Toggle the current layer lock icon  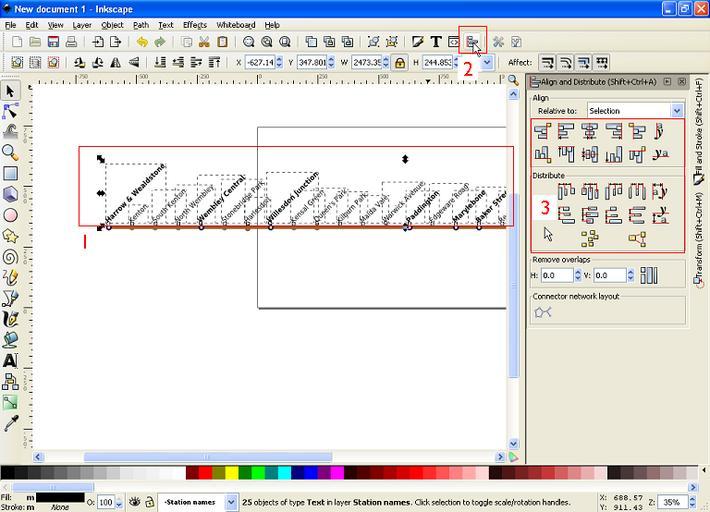(149, 502)
